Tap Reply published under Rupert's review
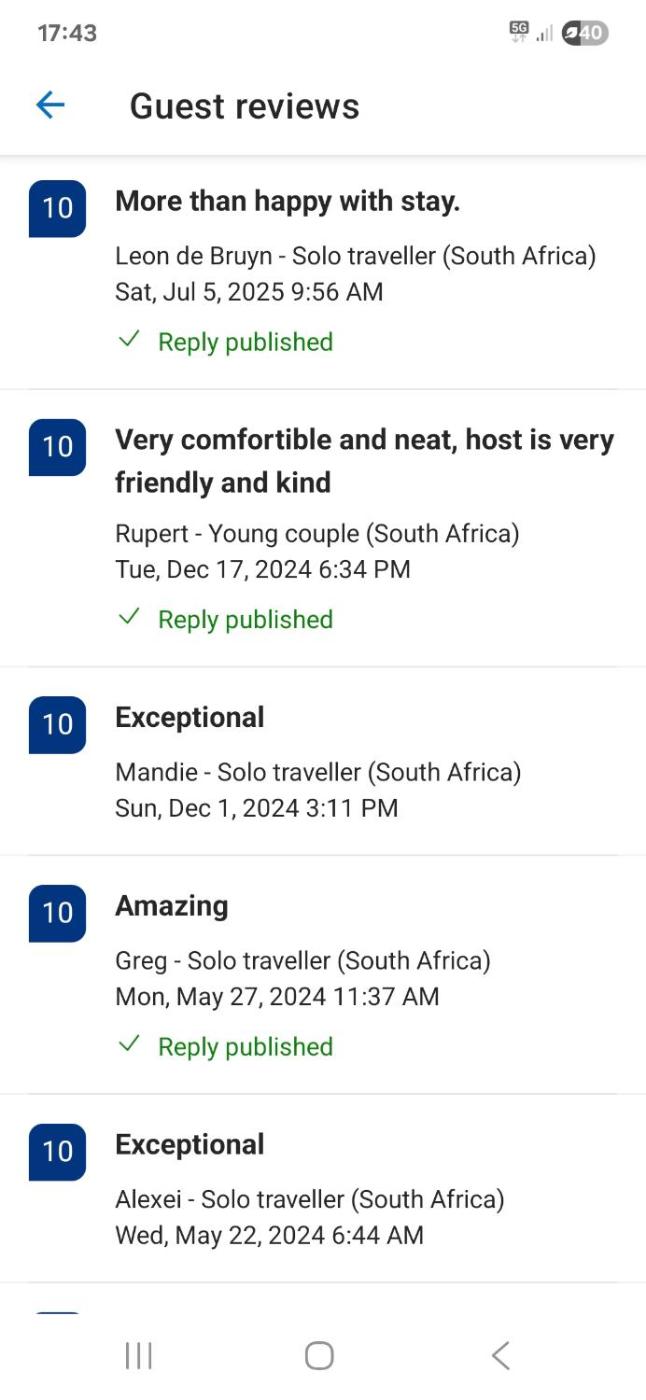The width and height of the screenshot is (646, 1400). tap(245, 620)
